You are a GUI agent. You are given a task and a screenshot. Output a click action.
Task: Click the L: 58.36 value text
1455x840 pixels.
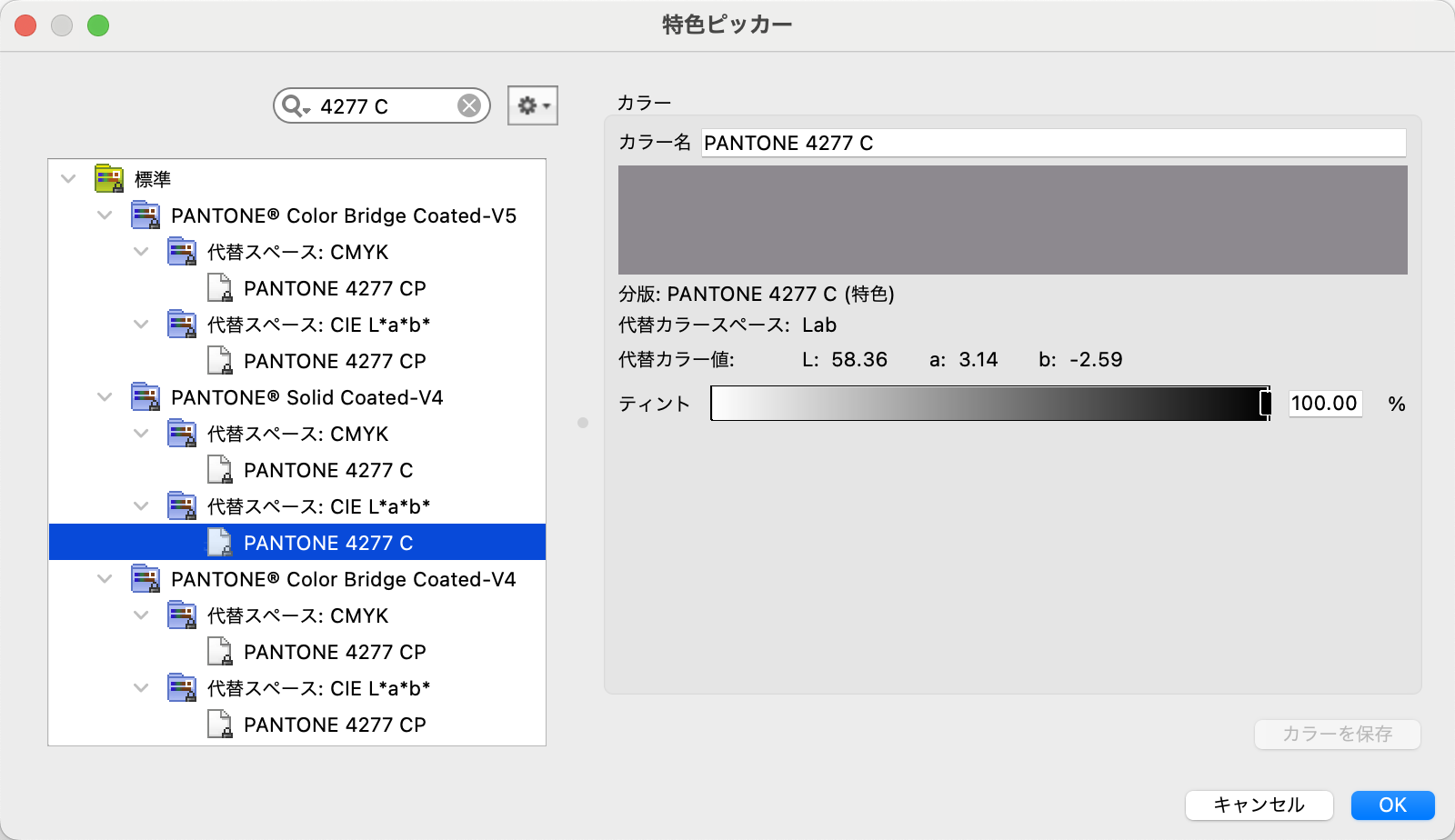click(845, 360)
